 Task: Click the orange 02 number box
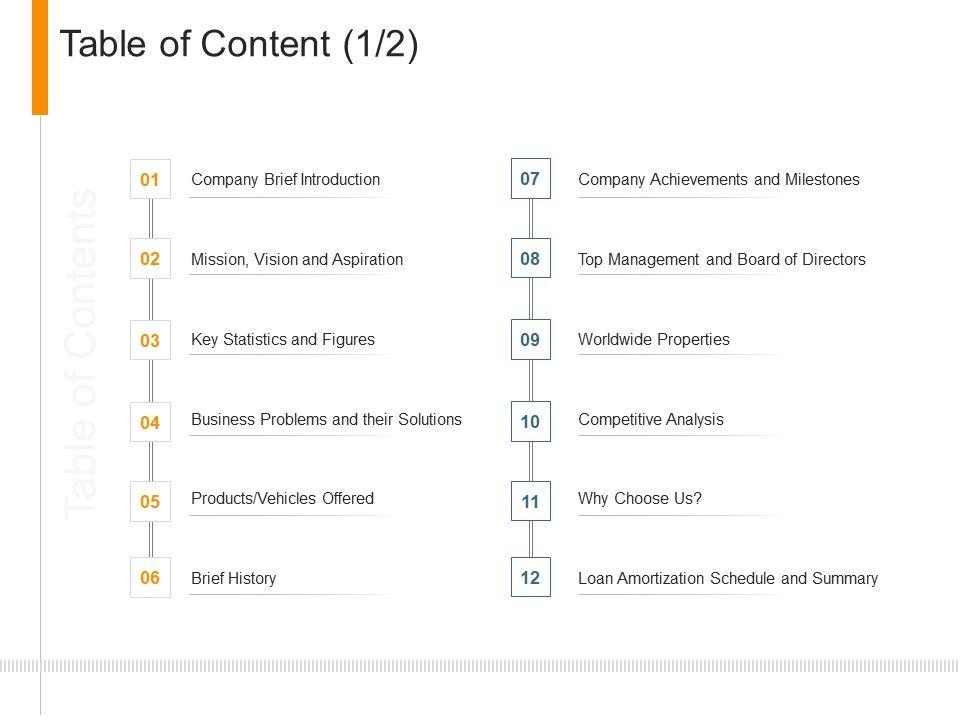click(150, 259)
